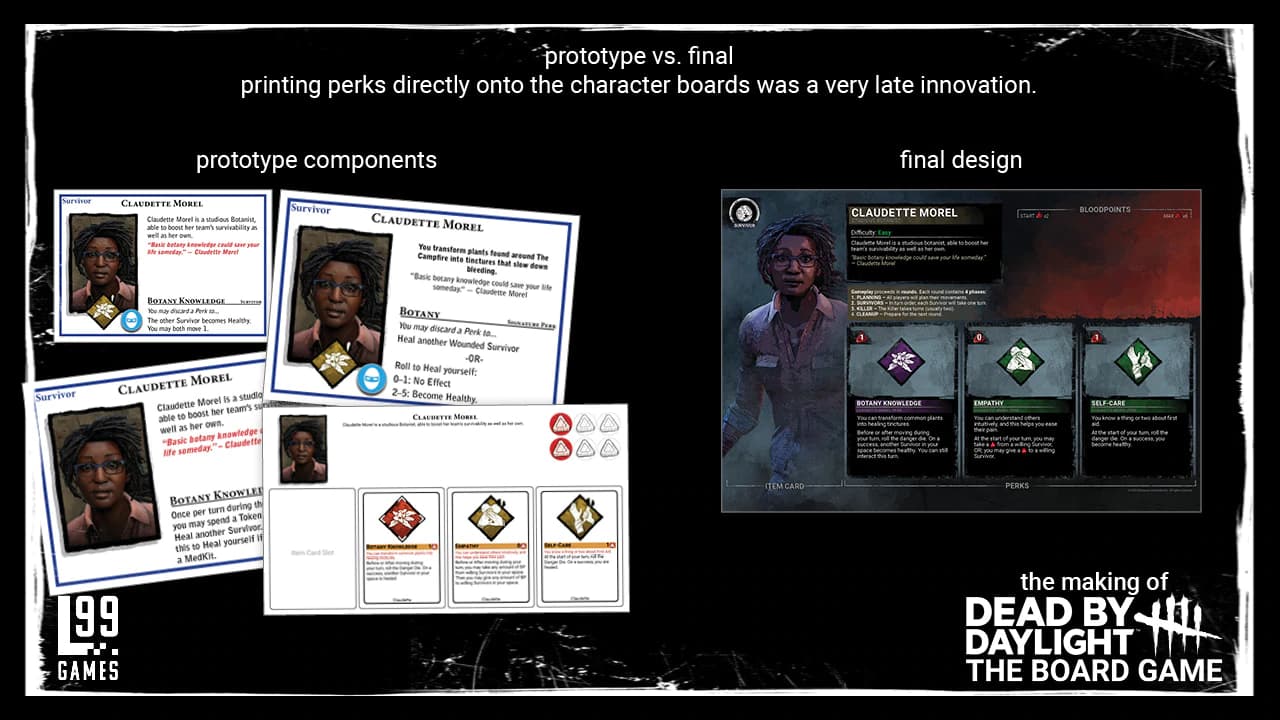1280x720 pixels.
Task: Click the yellow diamond perk icon on small top-left card
Action: point(101,311)
